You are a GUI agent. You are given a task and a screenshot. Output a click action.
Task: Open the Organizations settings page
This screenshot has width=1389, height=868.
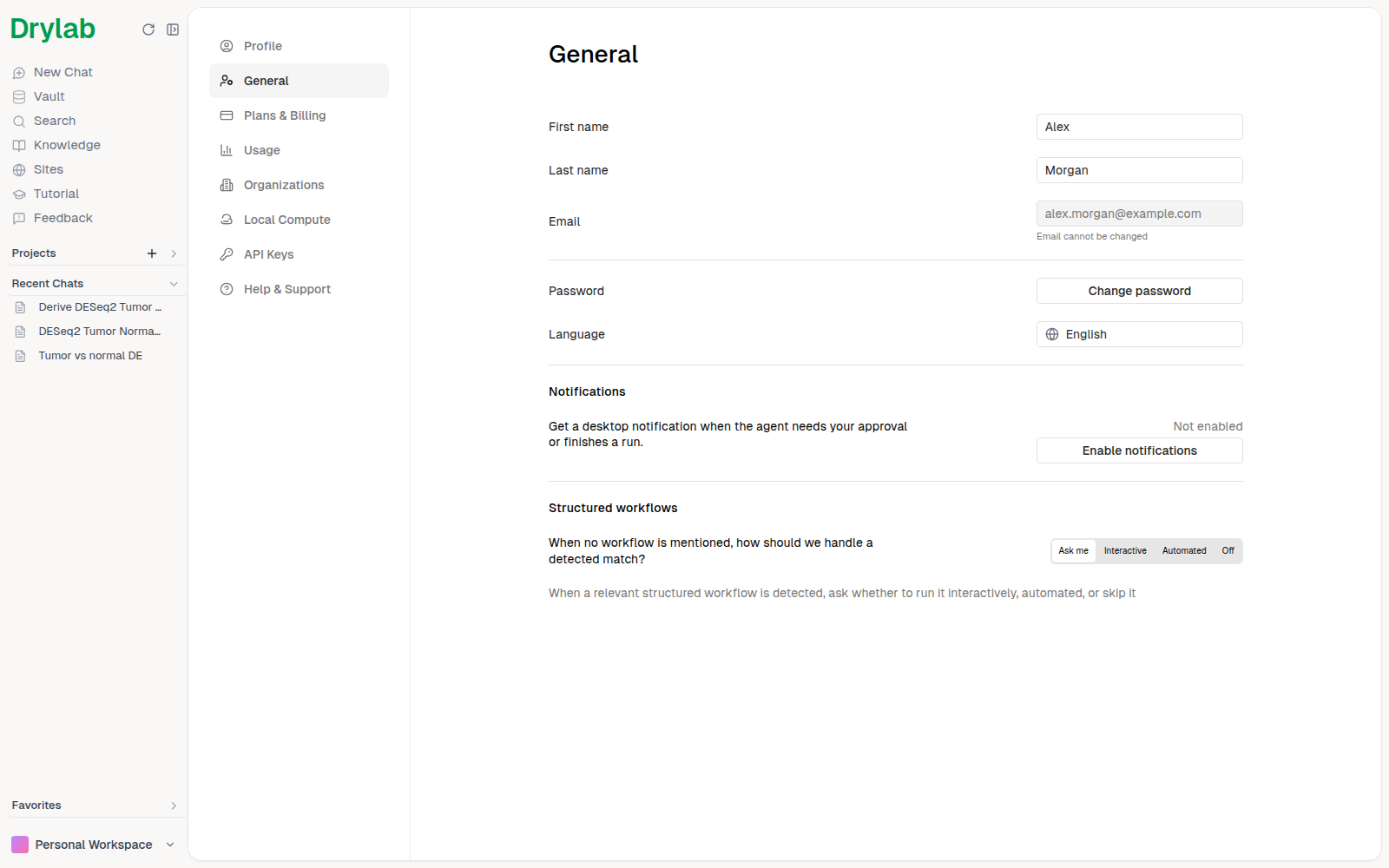299,185
